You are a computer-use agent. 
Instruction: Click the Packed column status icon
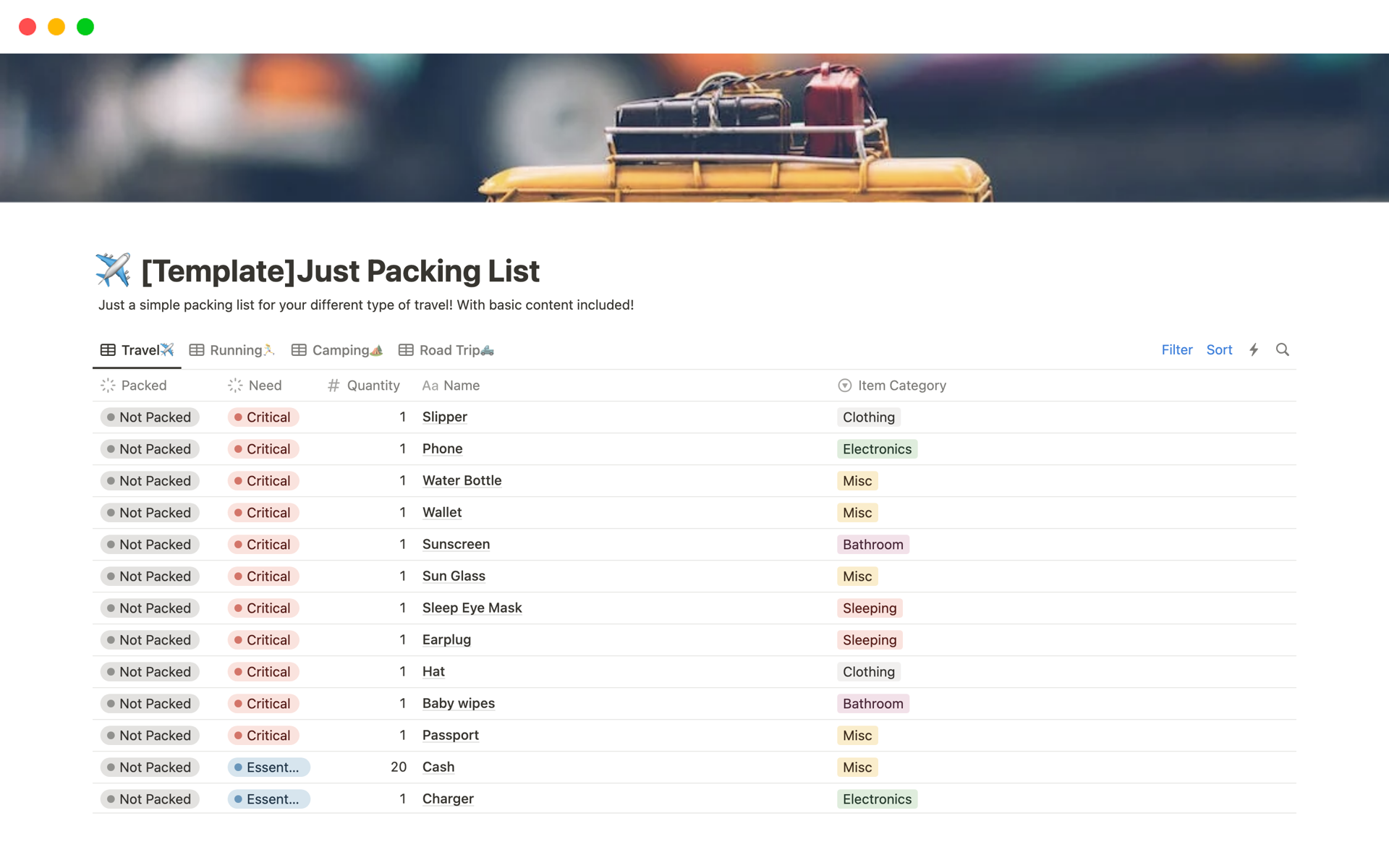pos(108,386)
